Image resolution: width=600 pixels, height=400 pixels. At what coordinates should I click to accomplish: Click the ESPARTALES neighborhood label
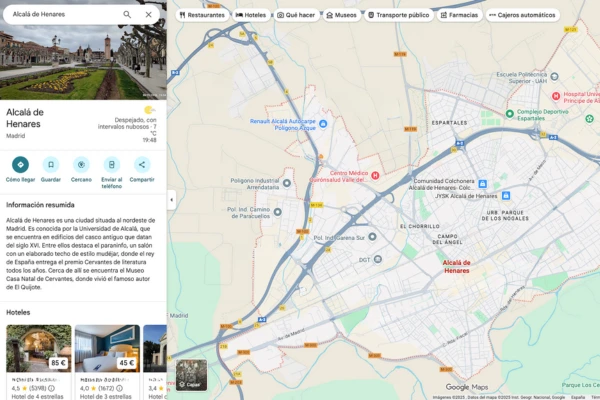(x=449, y=123)
